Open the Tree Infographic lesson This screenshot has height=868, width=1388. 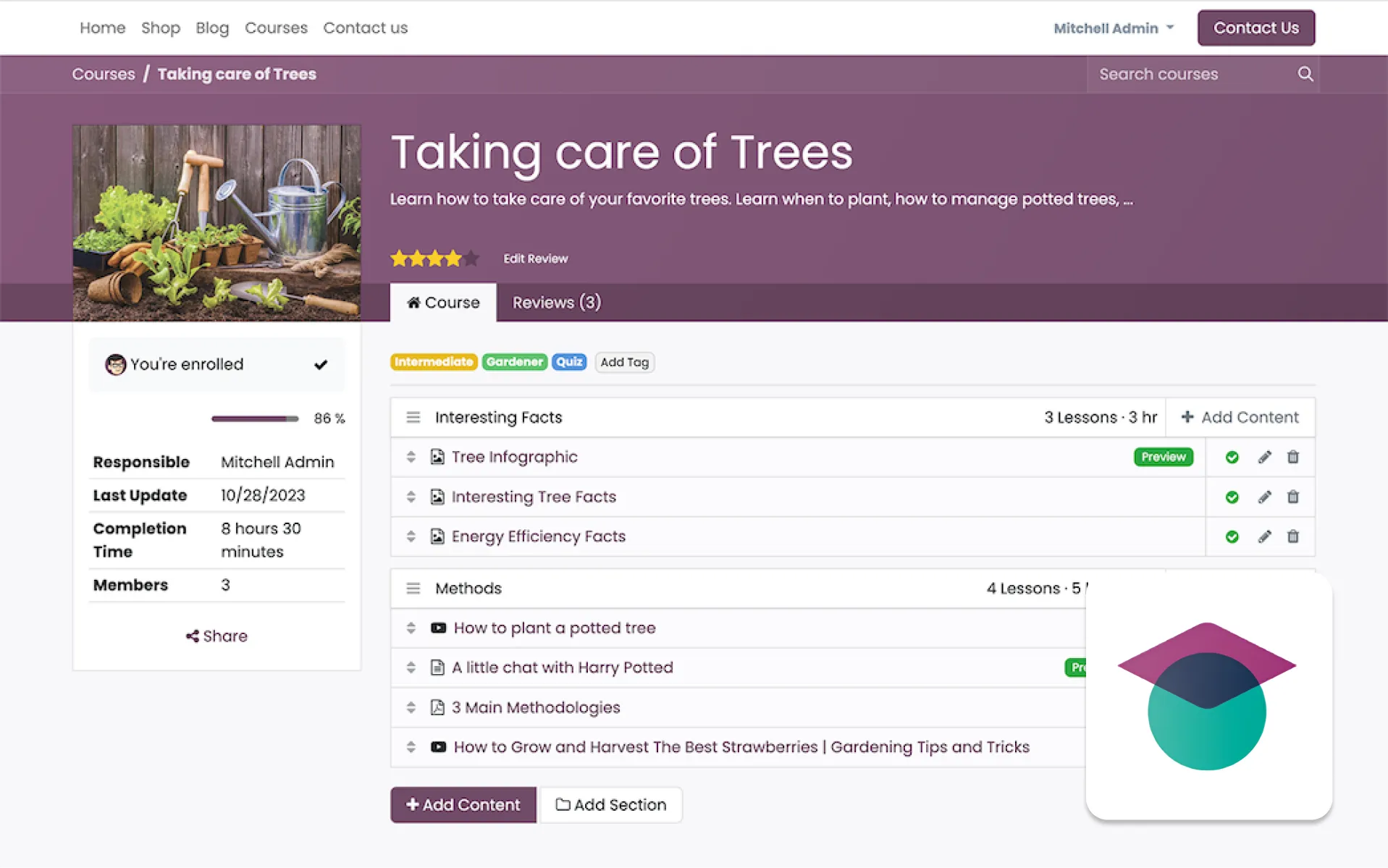514,457
